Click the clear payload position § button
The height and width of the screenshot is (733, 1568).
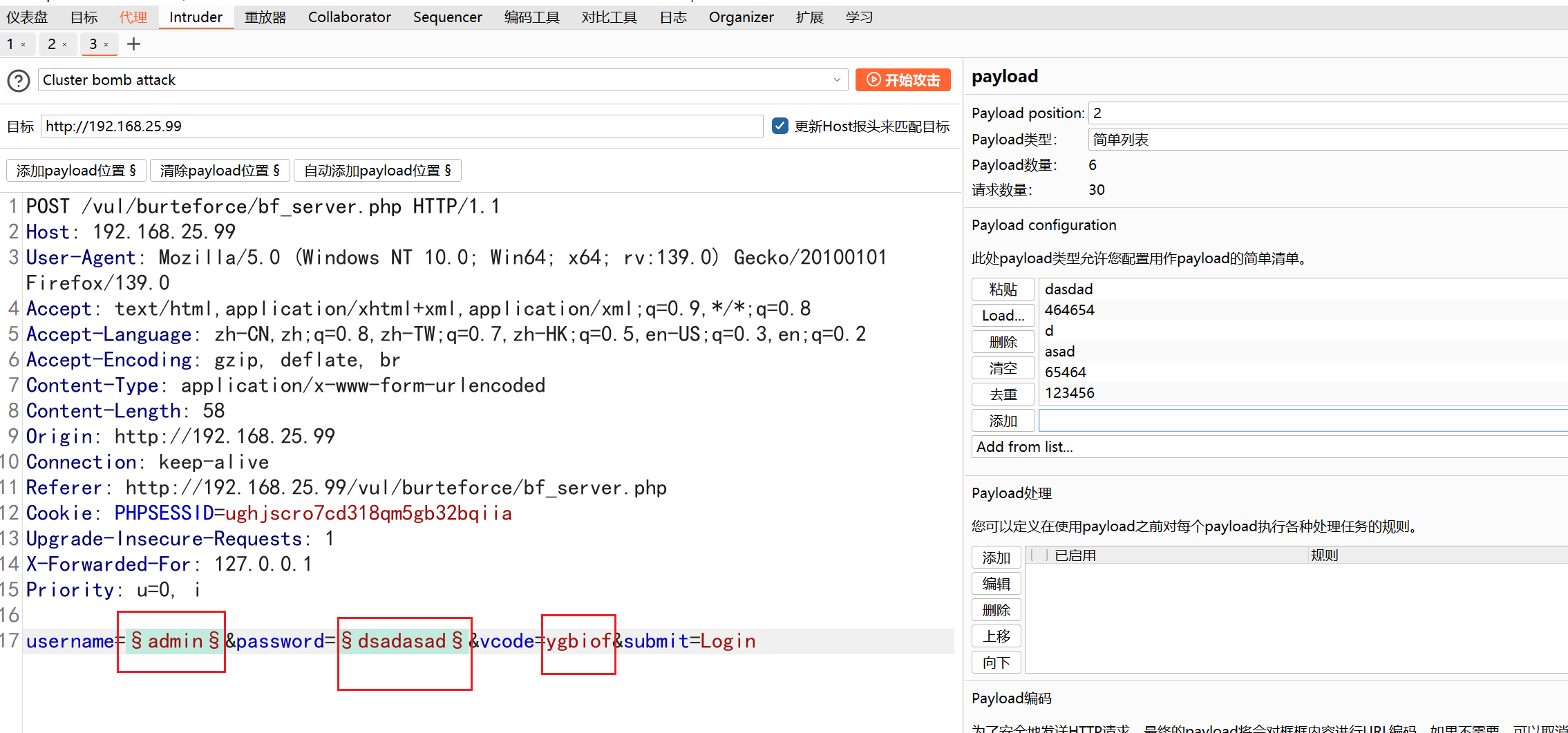(220, 171)
